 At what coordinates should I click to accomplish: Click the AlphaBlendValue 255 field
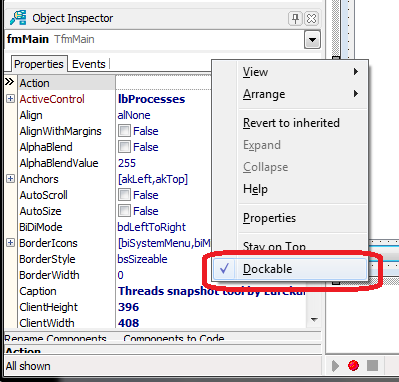tap(127, 163)
